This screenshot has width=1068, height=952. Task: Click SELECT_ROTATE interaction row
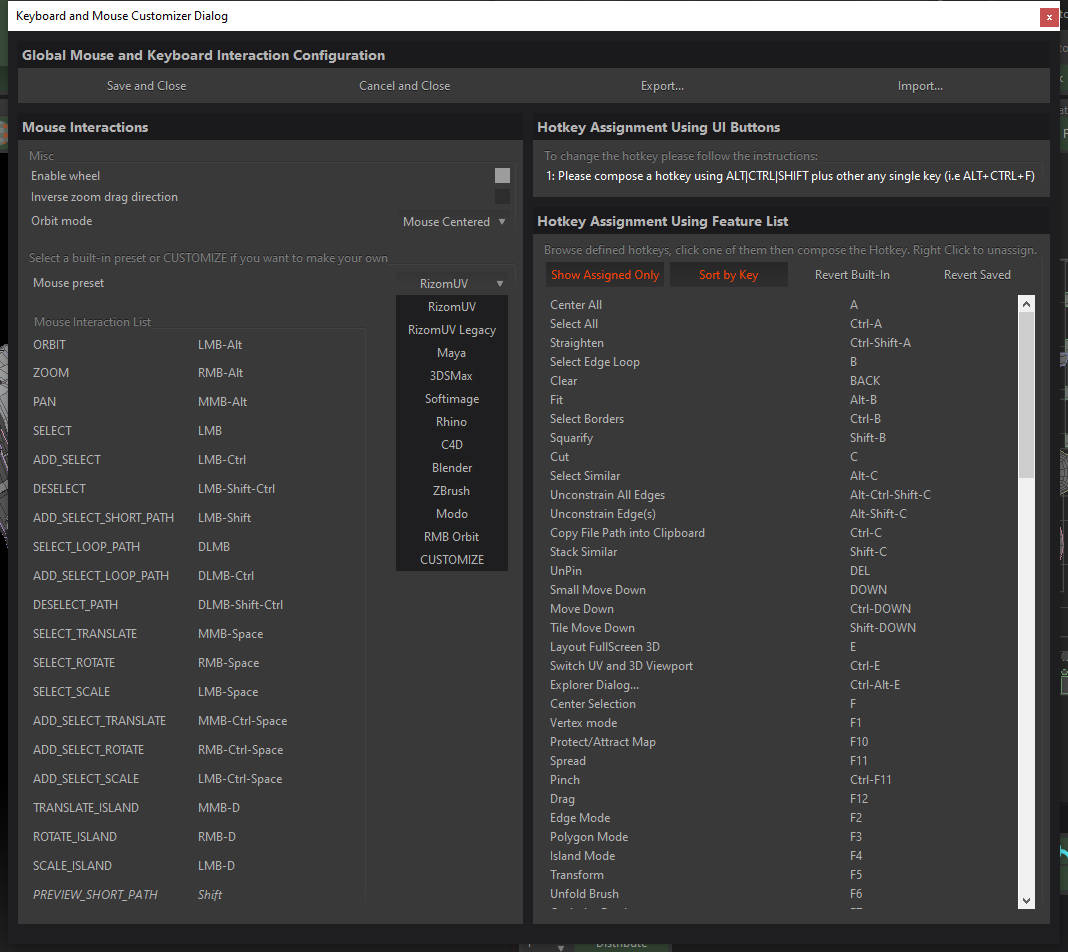[198, 663]
